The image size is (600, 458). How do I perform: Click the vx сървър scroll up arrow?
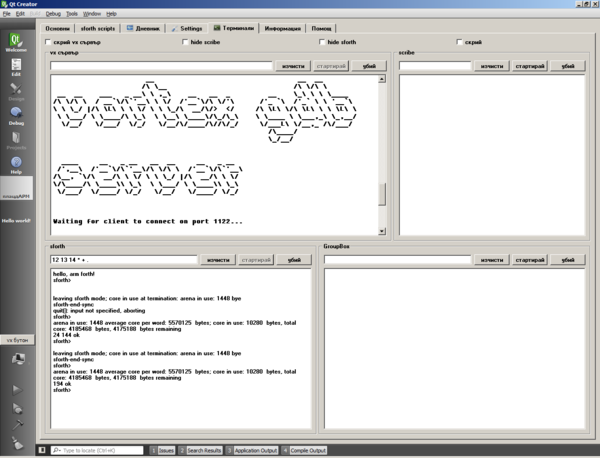[382, 79]
